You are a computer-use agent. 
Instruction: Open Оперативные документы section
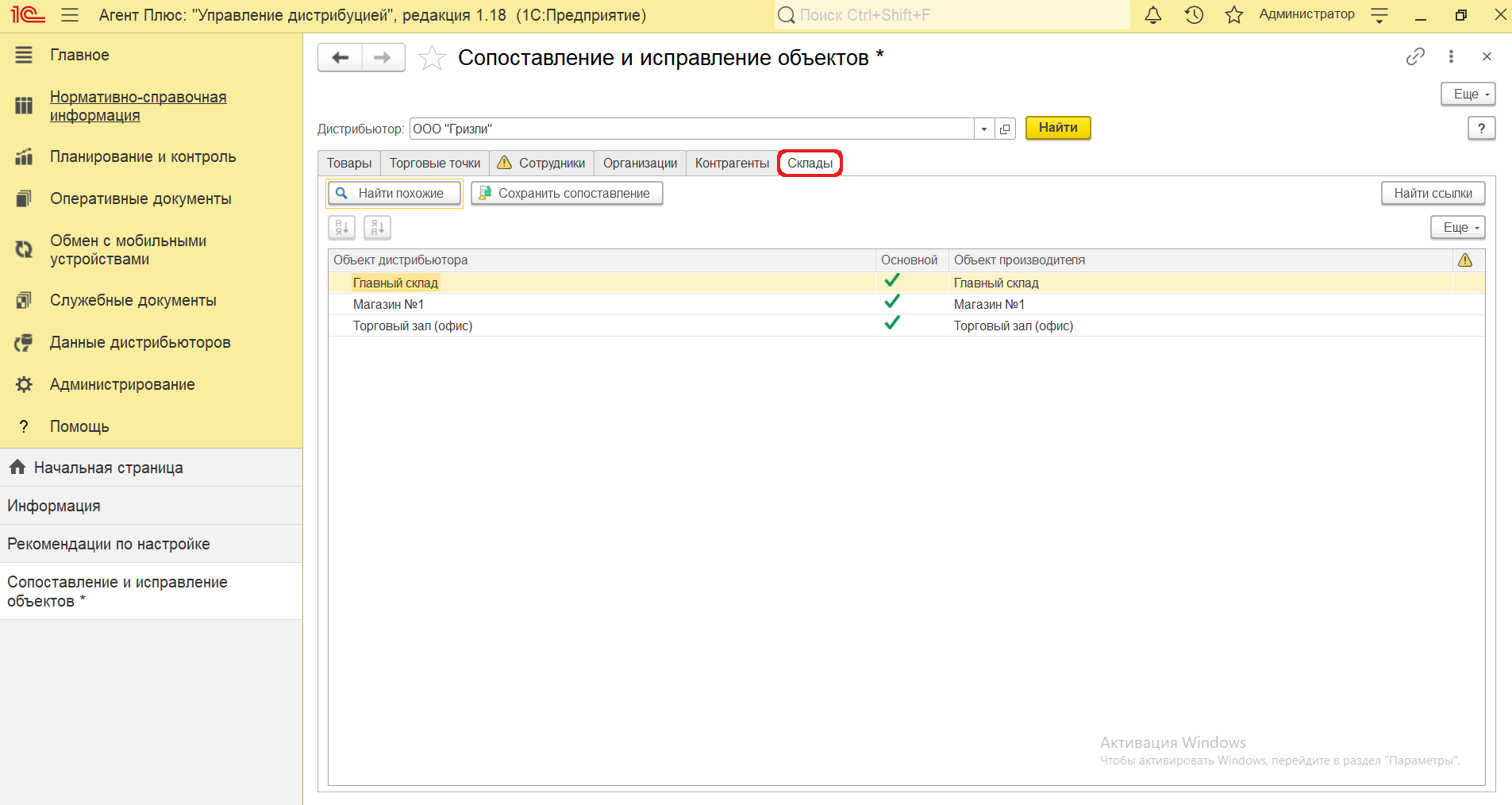tap(140, 198)
